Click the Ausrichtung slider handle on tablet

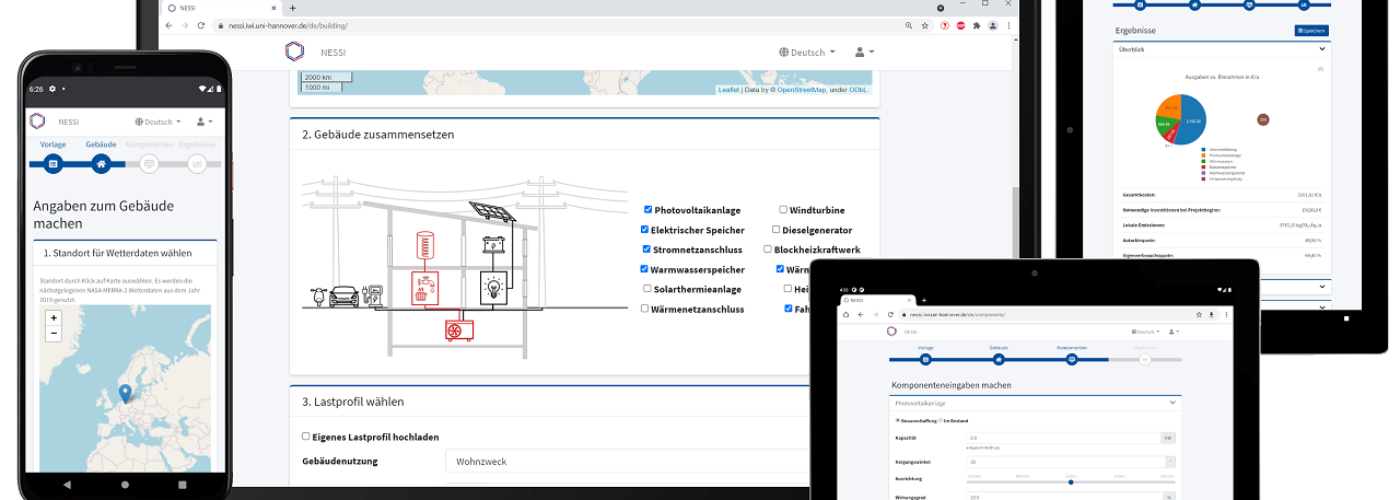coord(1070,481)
